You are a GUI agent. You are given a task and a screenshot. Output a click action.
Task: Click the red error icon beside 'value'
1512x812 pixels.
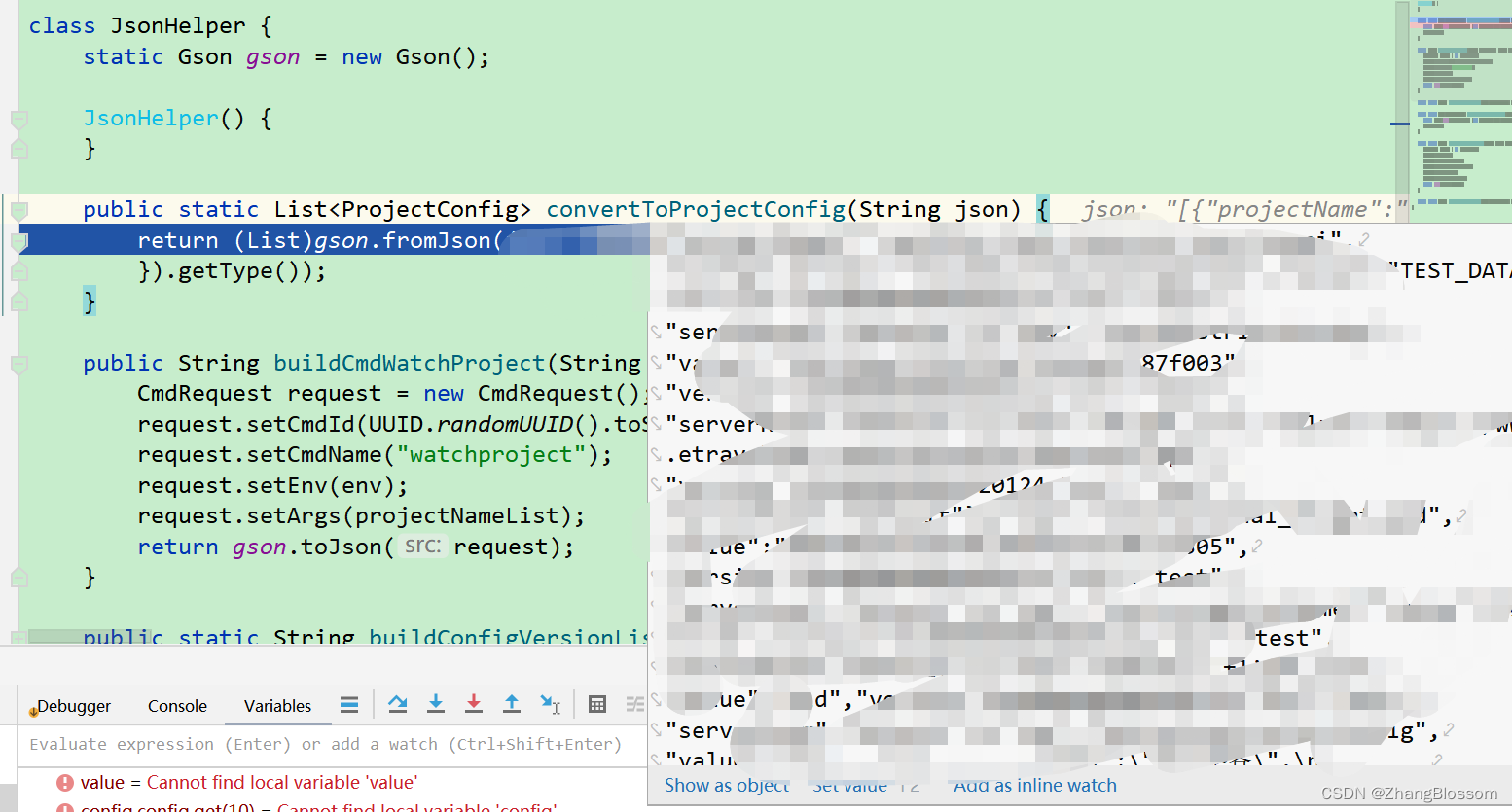coord(65,782)
